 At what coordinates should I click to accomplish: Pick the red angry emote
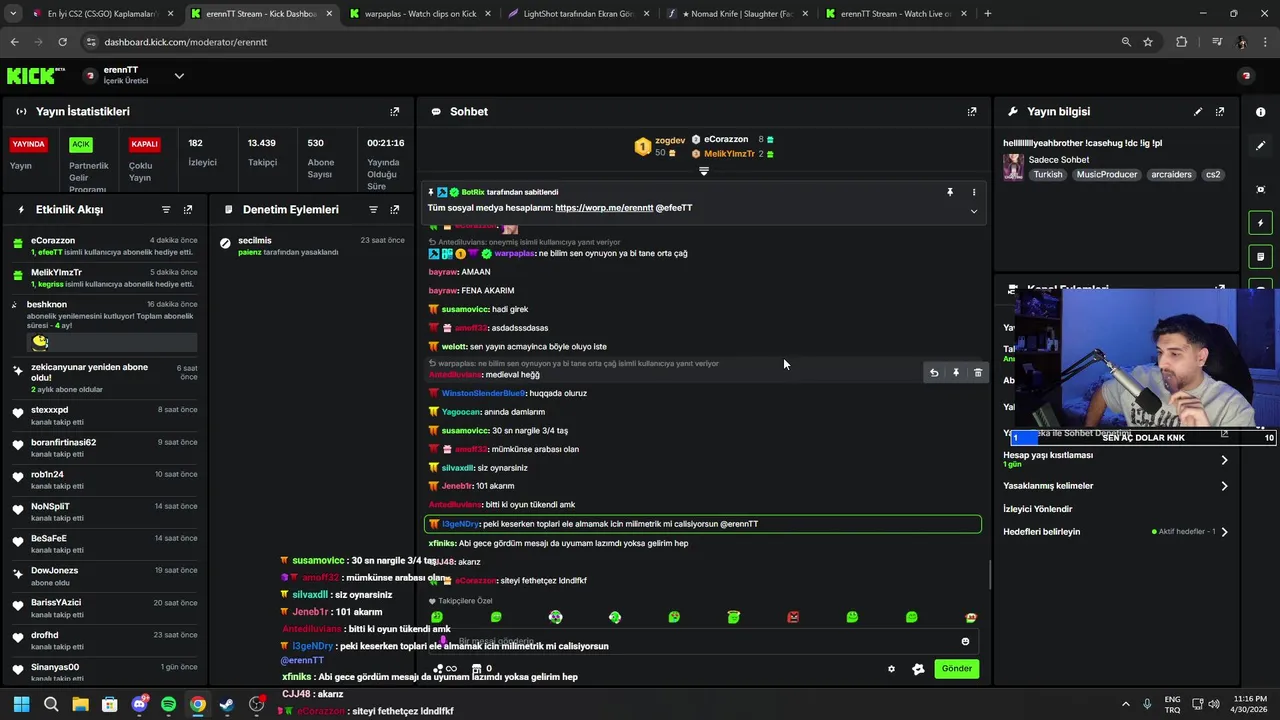point(793,617)
